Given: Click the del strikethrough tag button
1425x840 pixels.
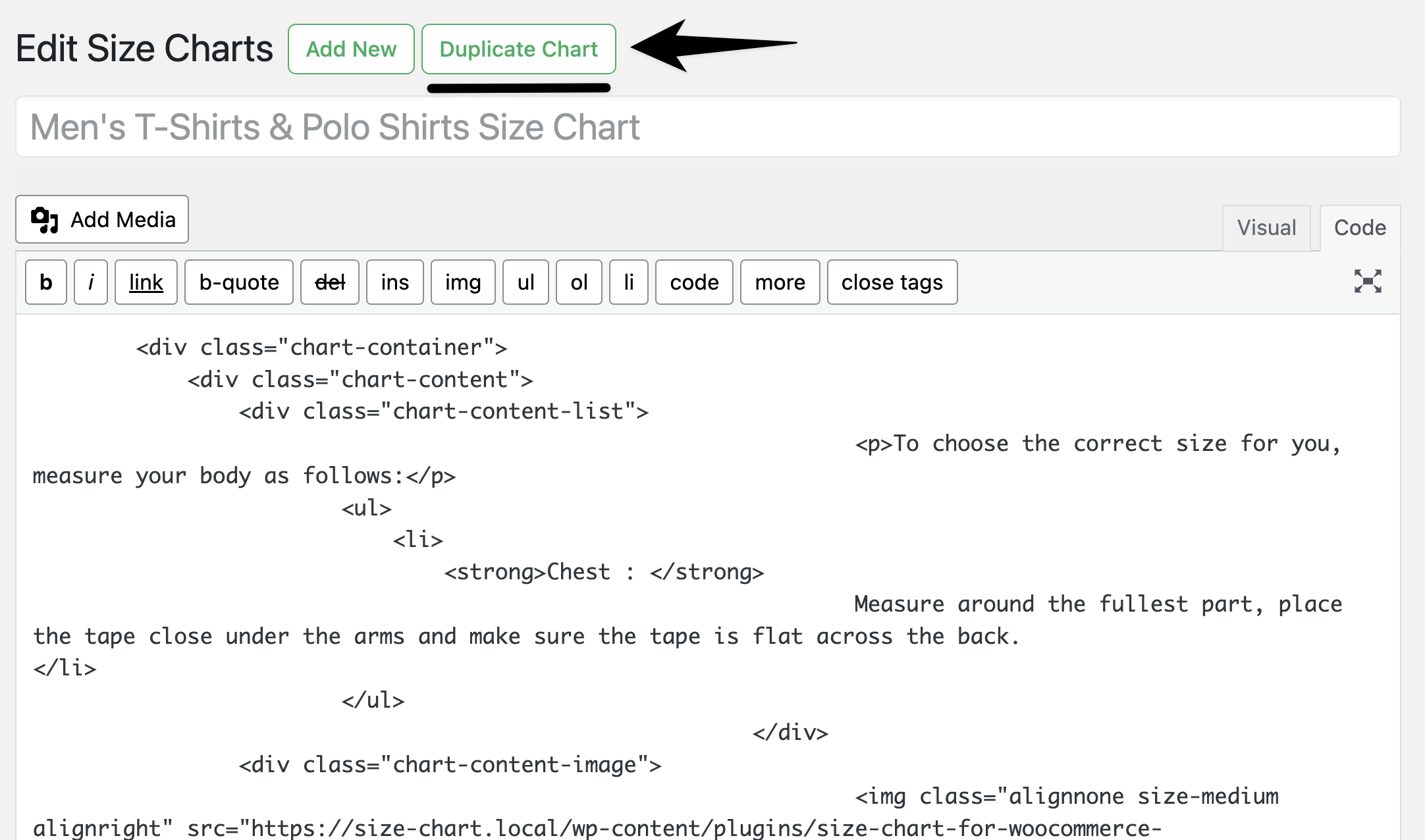Looking at the screenshot, I should [329, 282].
